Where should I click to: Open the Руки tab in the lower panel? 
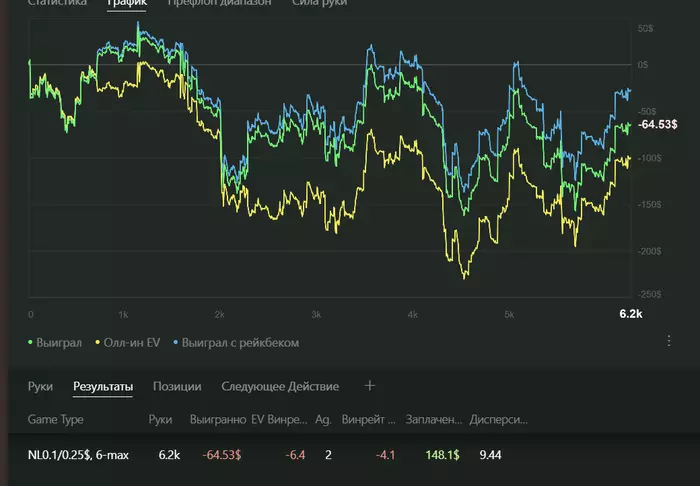coord(40,386)
